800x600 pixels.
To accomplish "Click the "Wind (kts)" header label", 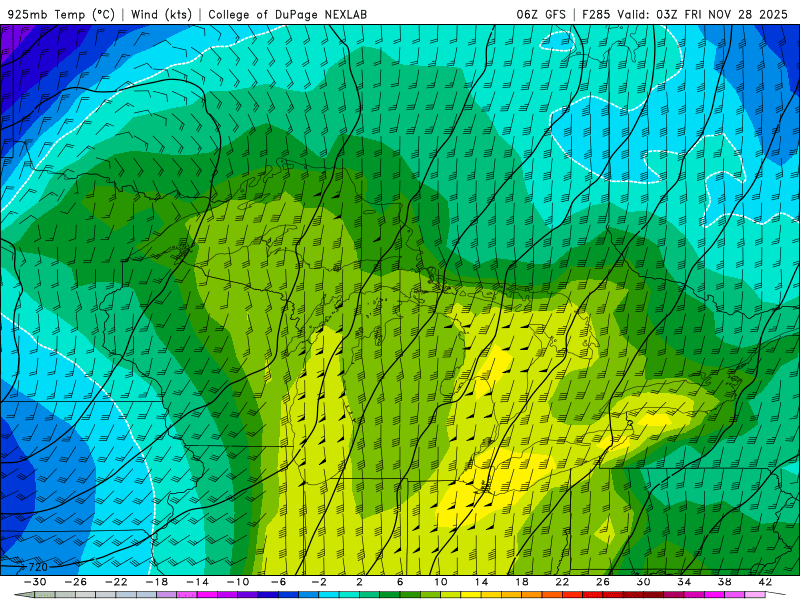I will (x=161, y=14).
